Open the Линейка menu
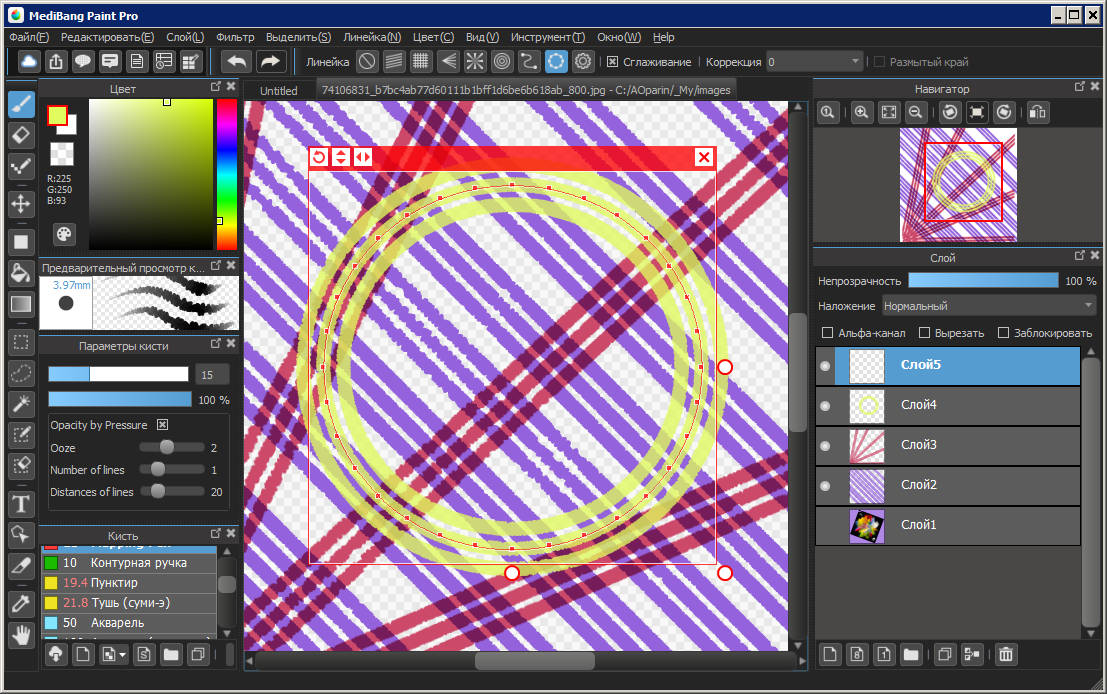The height and width of the screenshot is (694, 1107). 372,37
